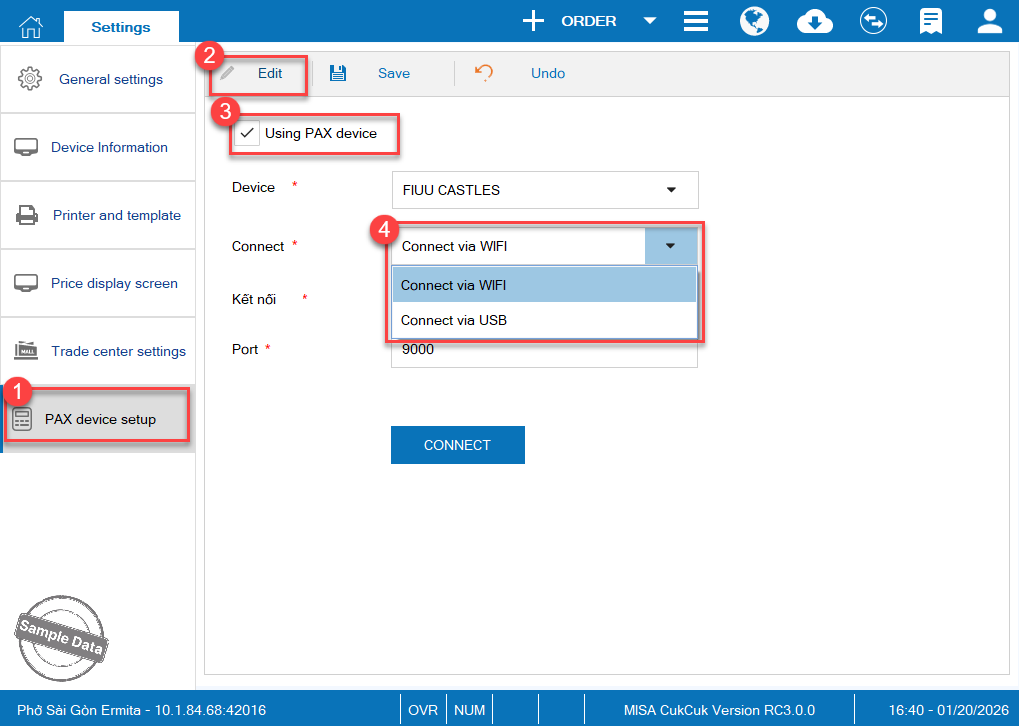
Task: Click the globe icon in header
Action: [754, 21]
